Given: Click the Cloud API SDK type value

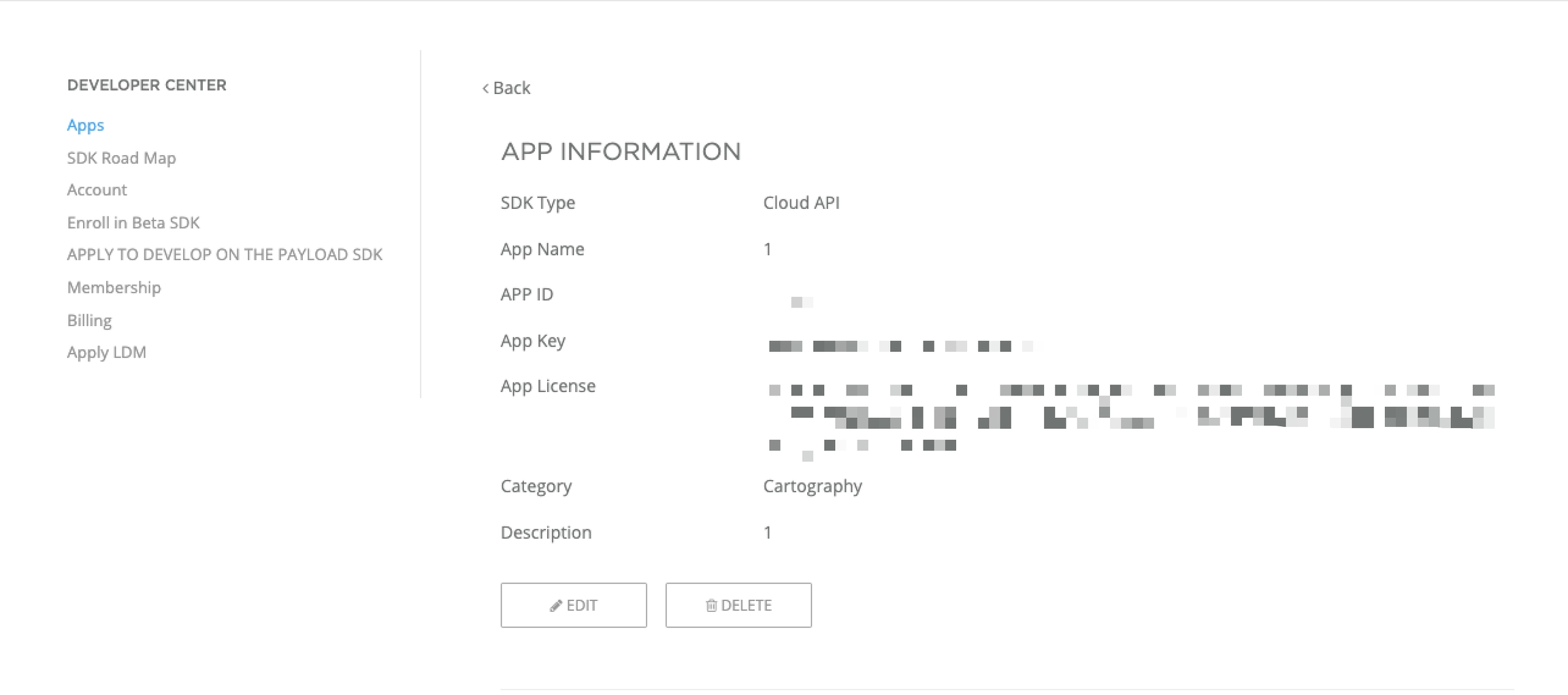Looking at the screenshot, I should coord(801,203).
